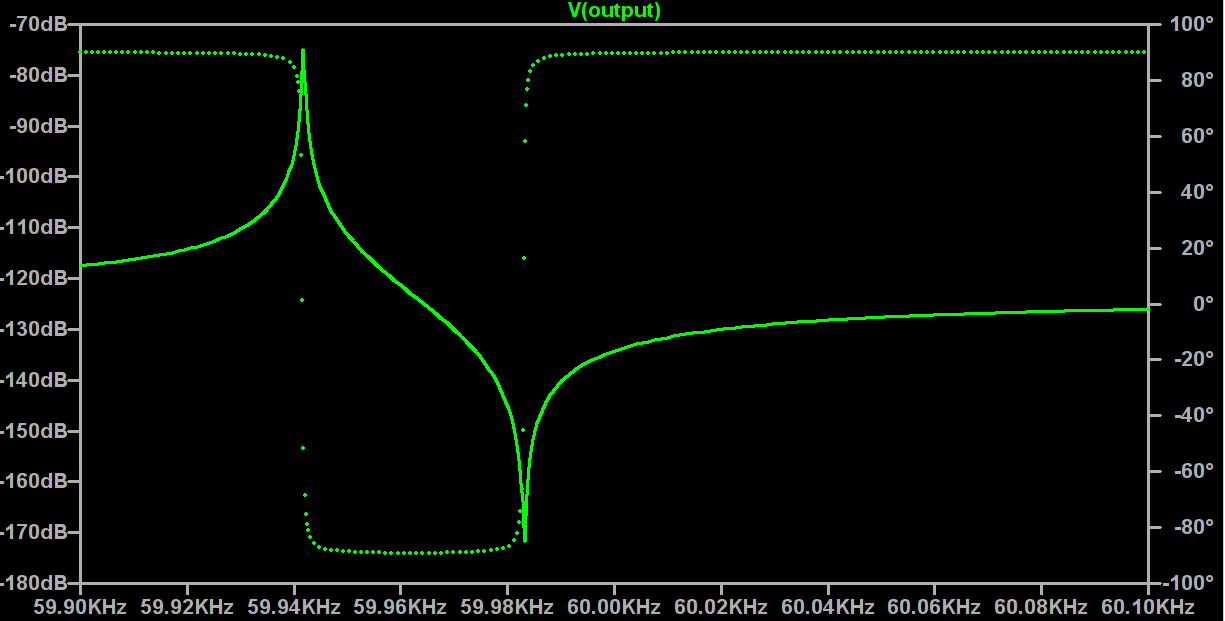Click the -70dB label on magnitude axis

(37, 24)
